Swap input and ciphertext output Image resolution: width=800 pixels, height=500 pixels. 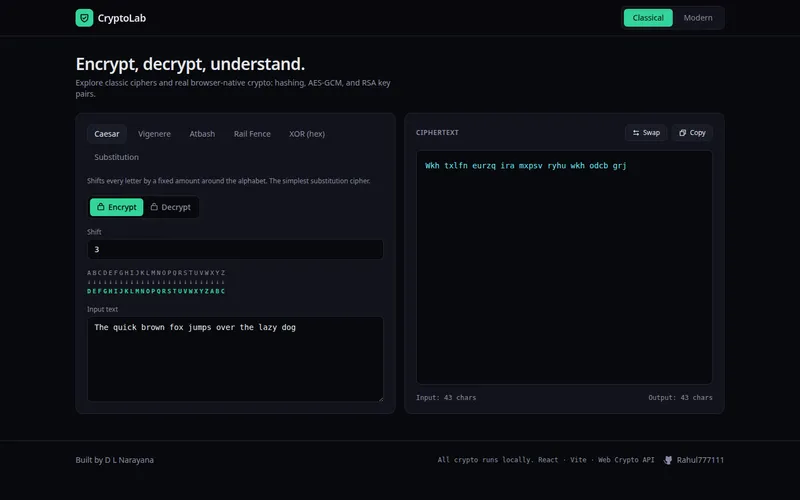(646, 133)
